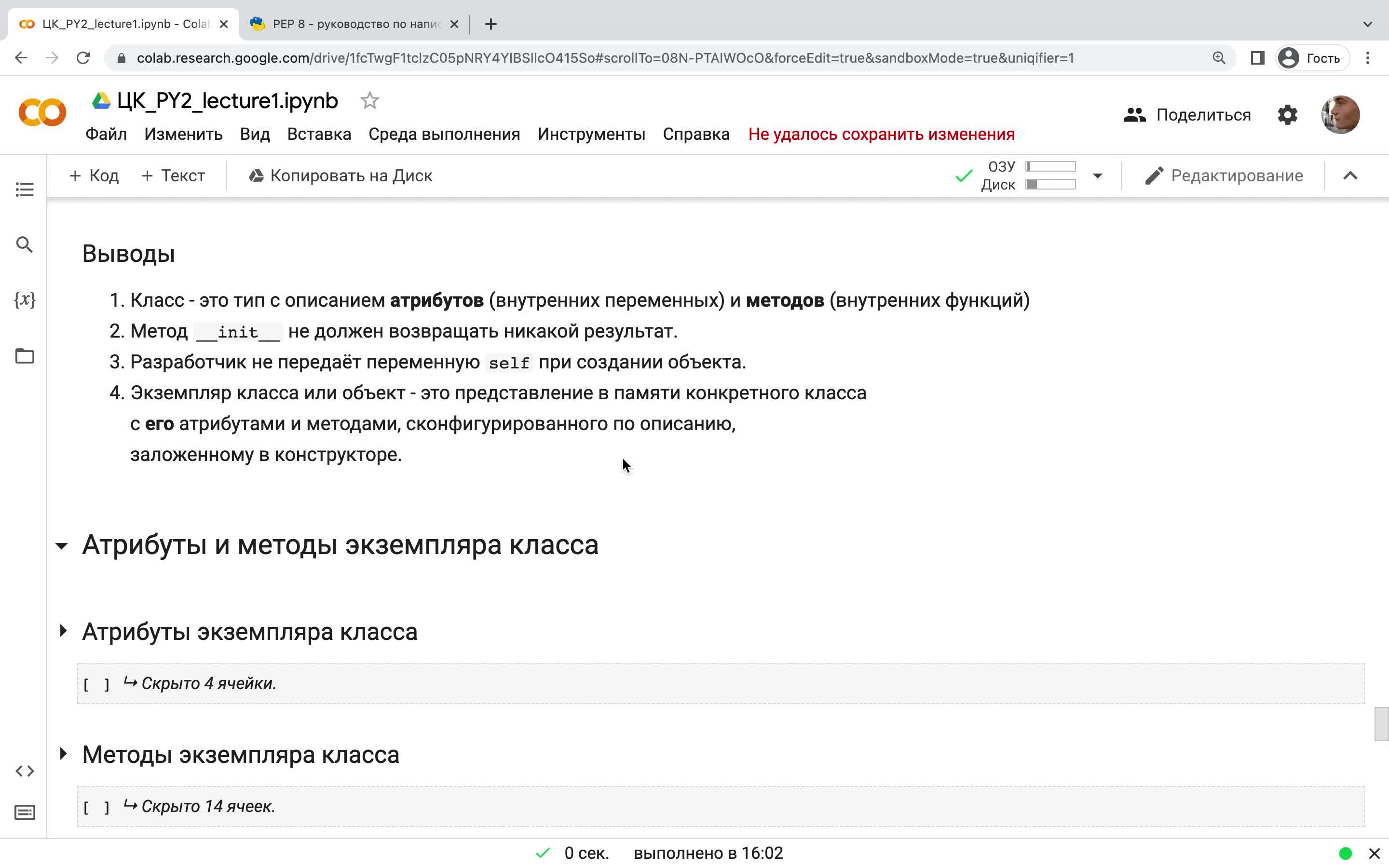Click the __init__ code text
The image size is (1389, 868).
238,332
